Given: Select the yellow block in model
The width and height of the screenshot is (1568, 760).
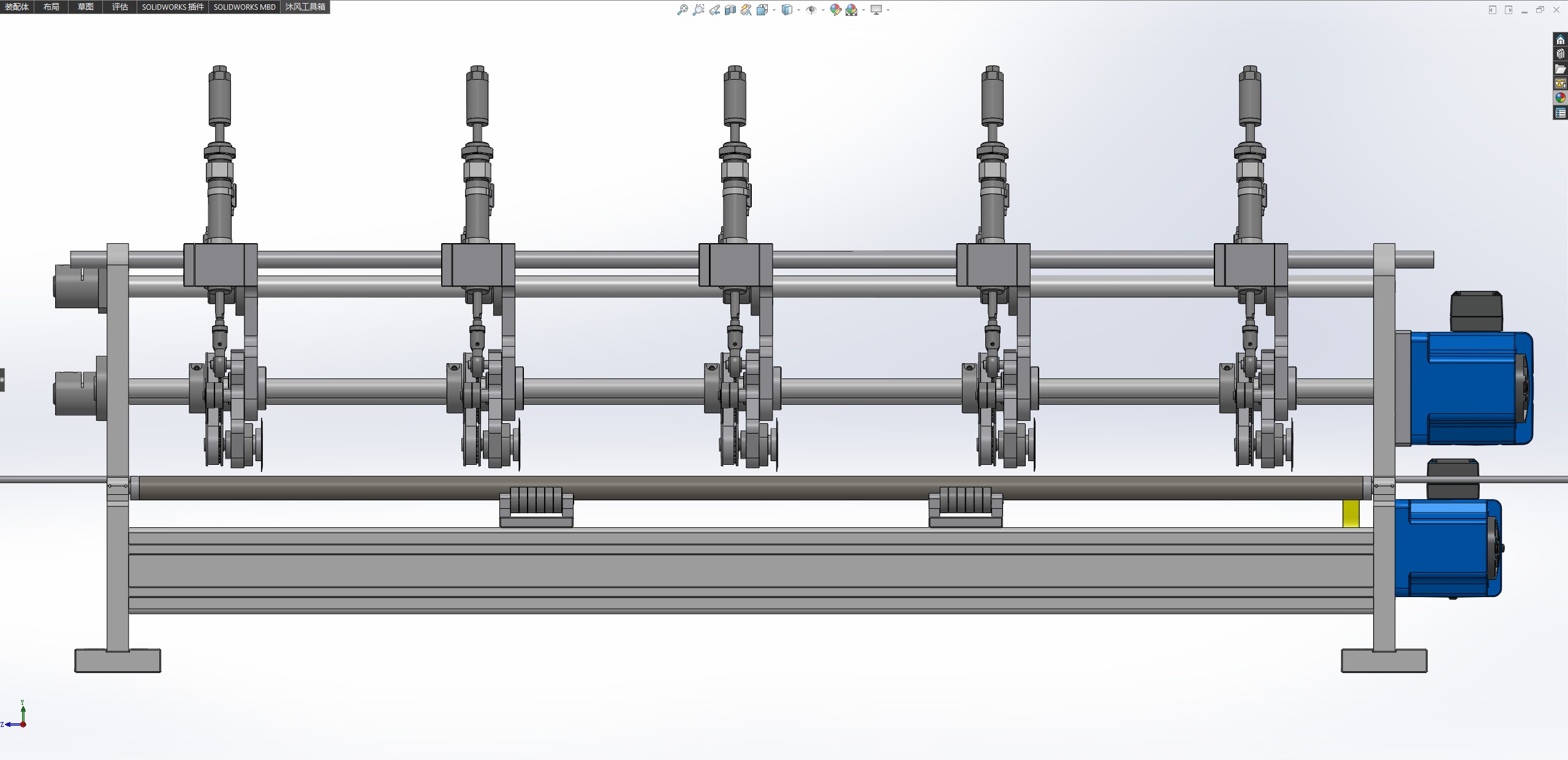Looking at the screenshot, I should tap(1350, 514).
